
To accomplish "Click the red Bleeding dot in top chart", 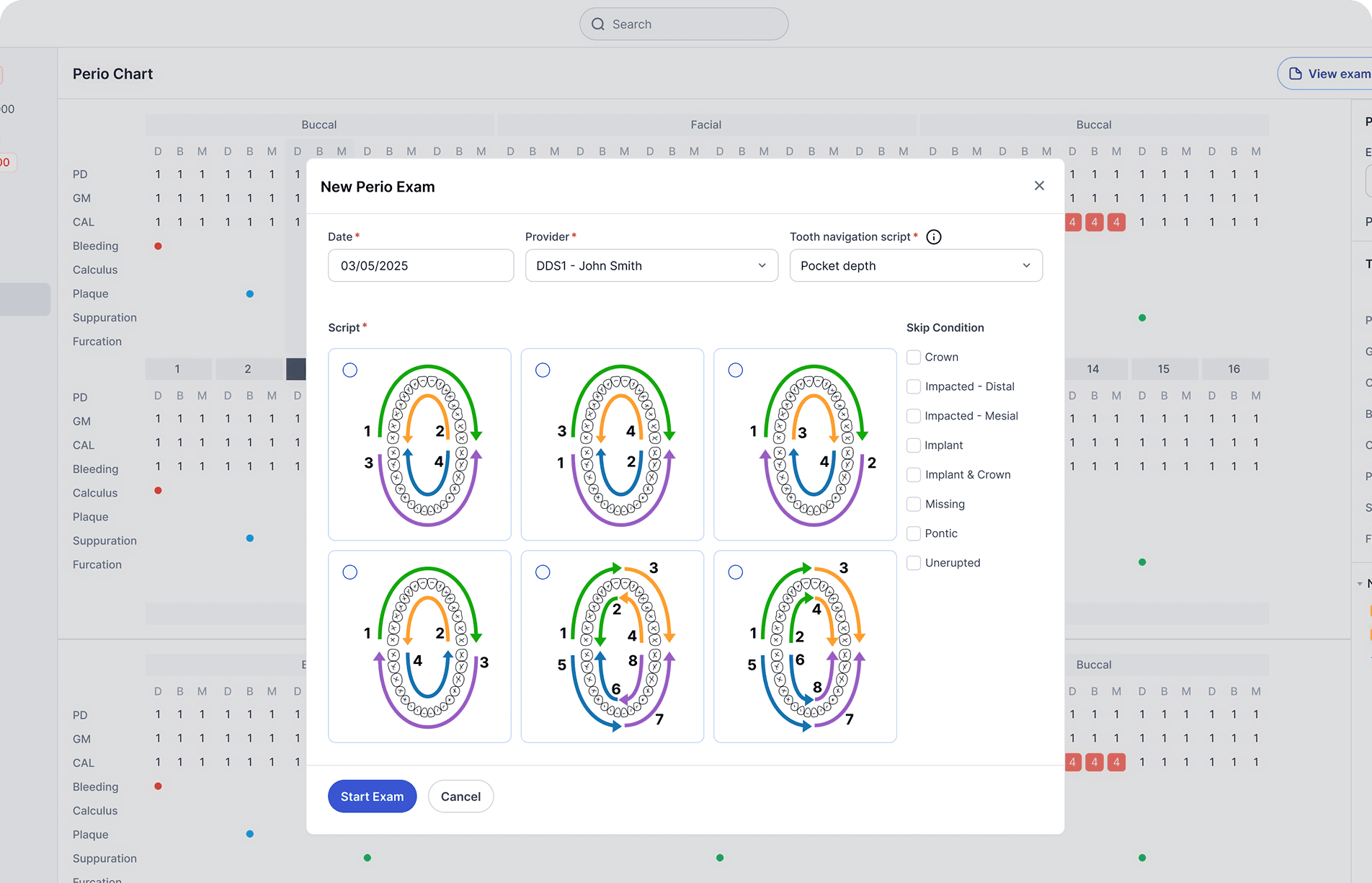I will point(158,247).
